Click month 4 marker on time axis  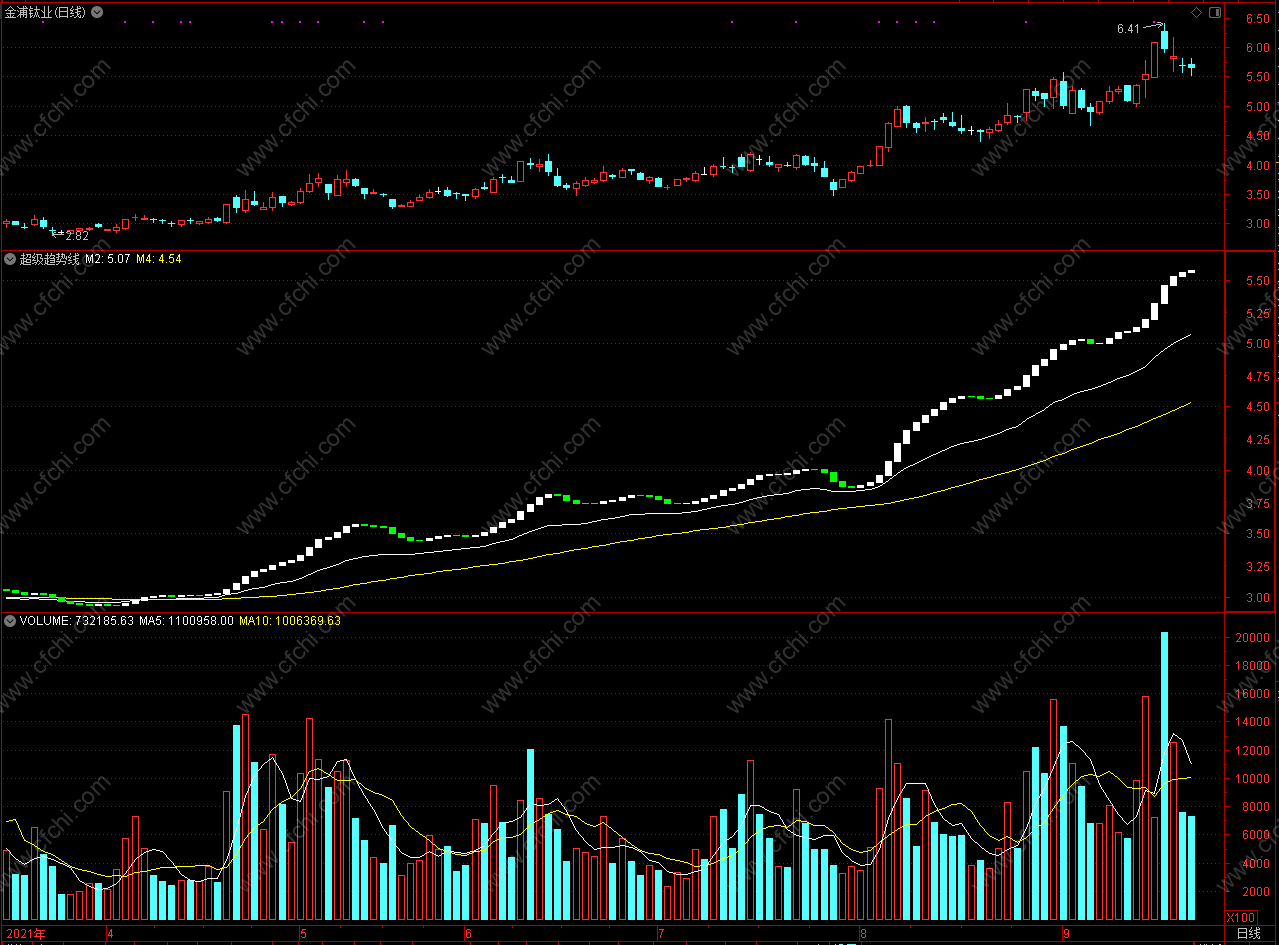coord(110,934)
